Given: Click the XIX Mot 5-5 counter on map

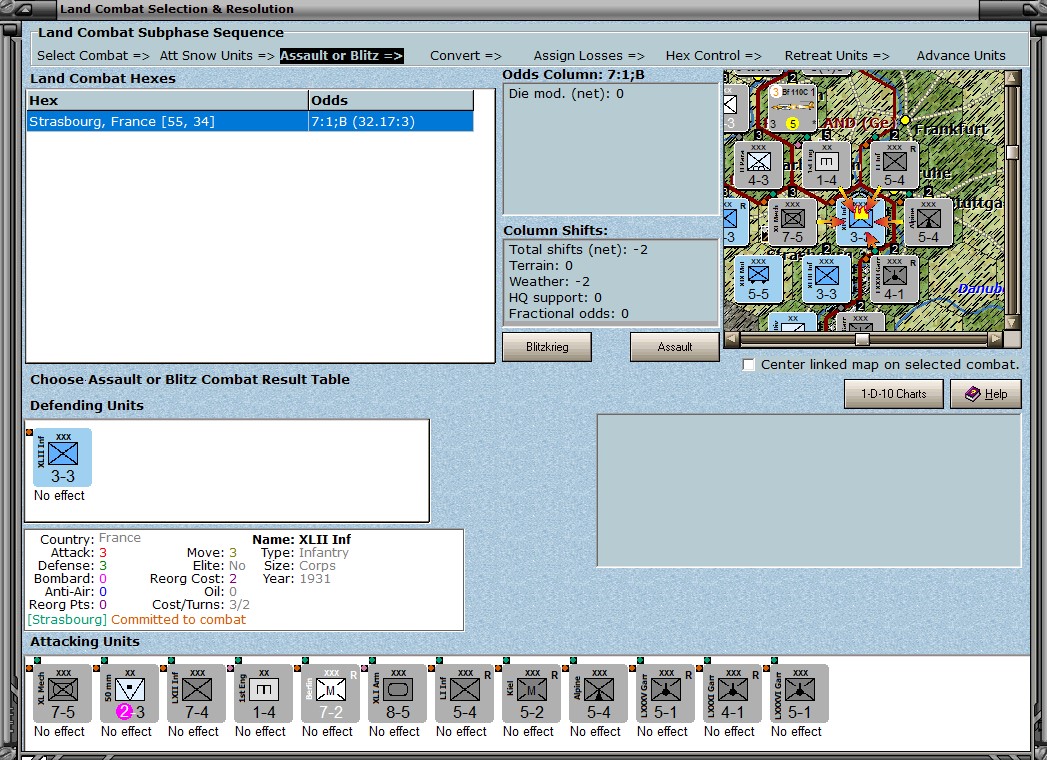Looking at the screenshot, I should [x=759, y=279].
